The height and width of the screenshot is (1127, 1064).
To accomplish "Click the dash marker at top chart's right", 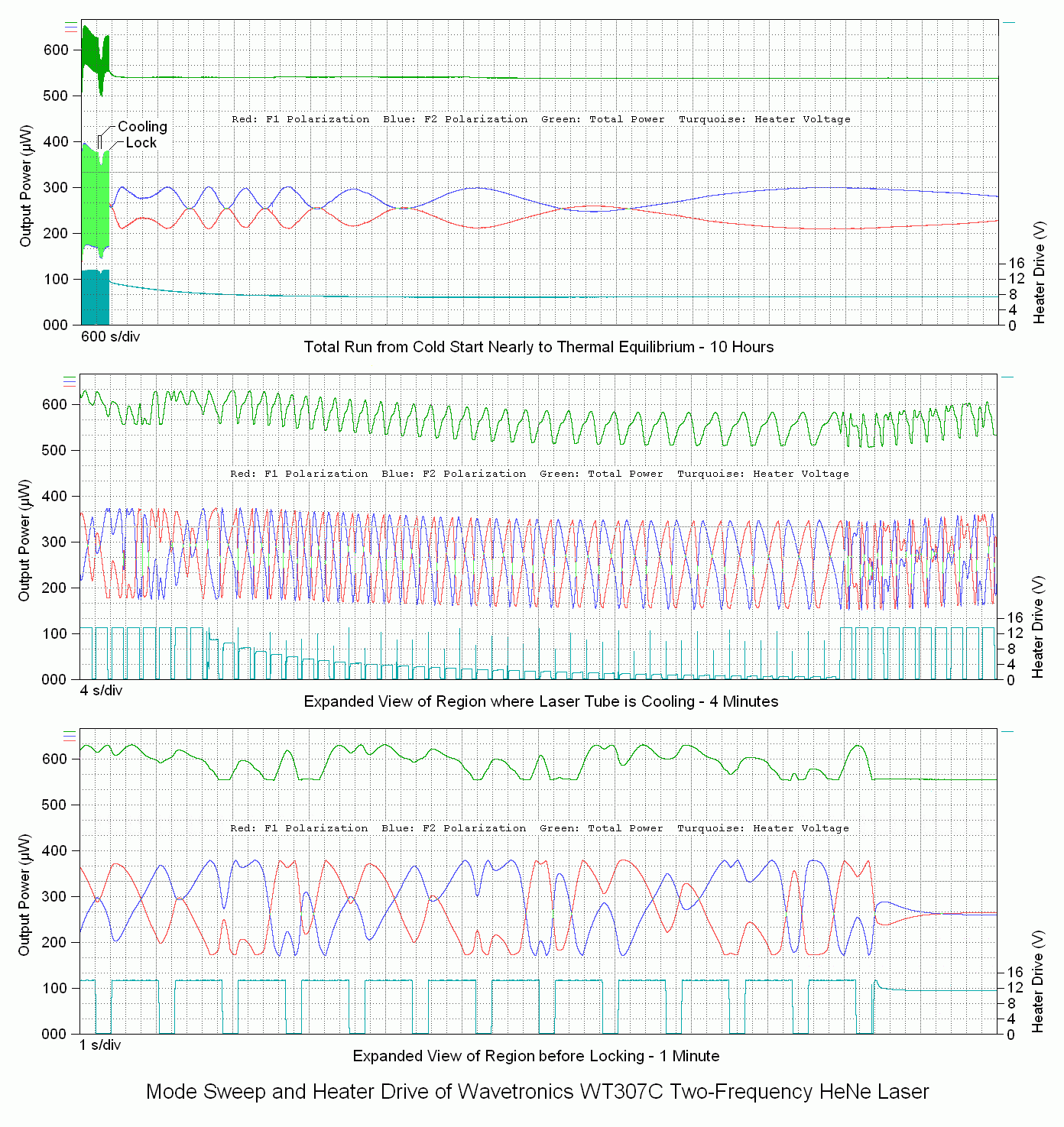I will [x=1009, y=23].
